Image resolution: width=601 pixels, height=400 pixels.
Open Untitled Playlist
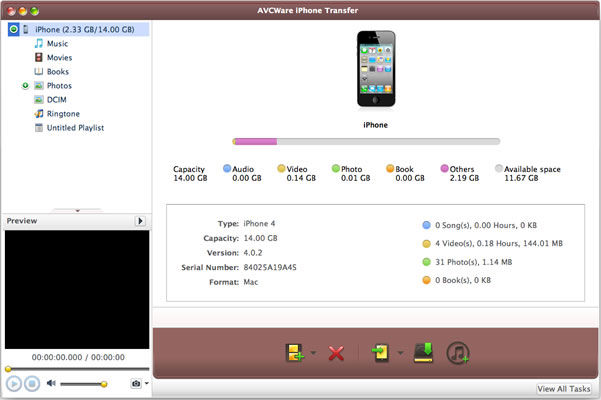point(75,128)
